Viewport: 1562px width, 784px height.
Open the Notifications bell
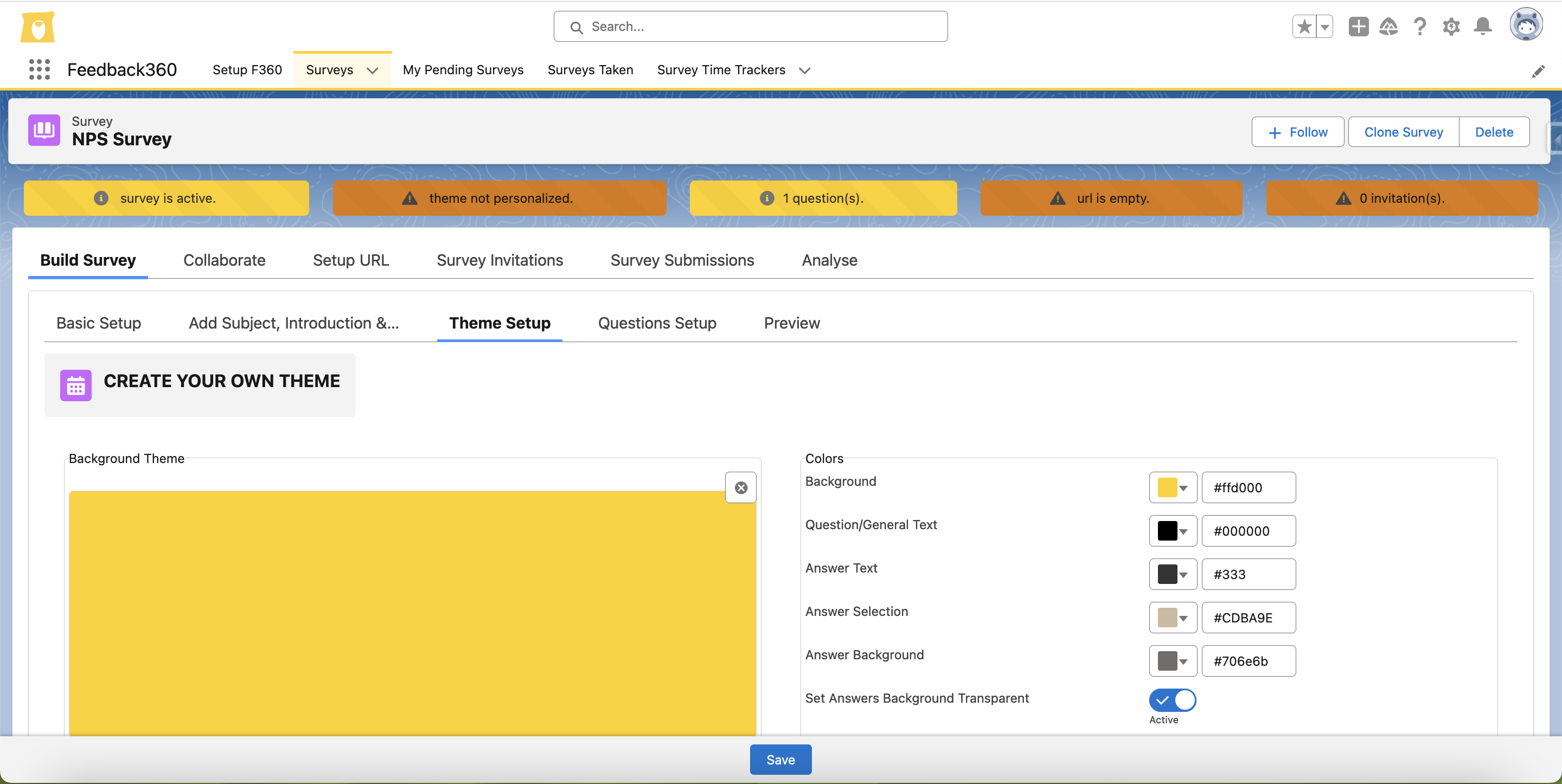[x=1483, y=27]
